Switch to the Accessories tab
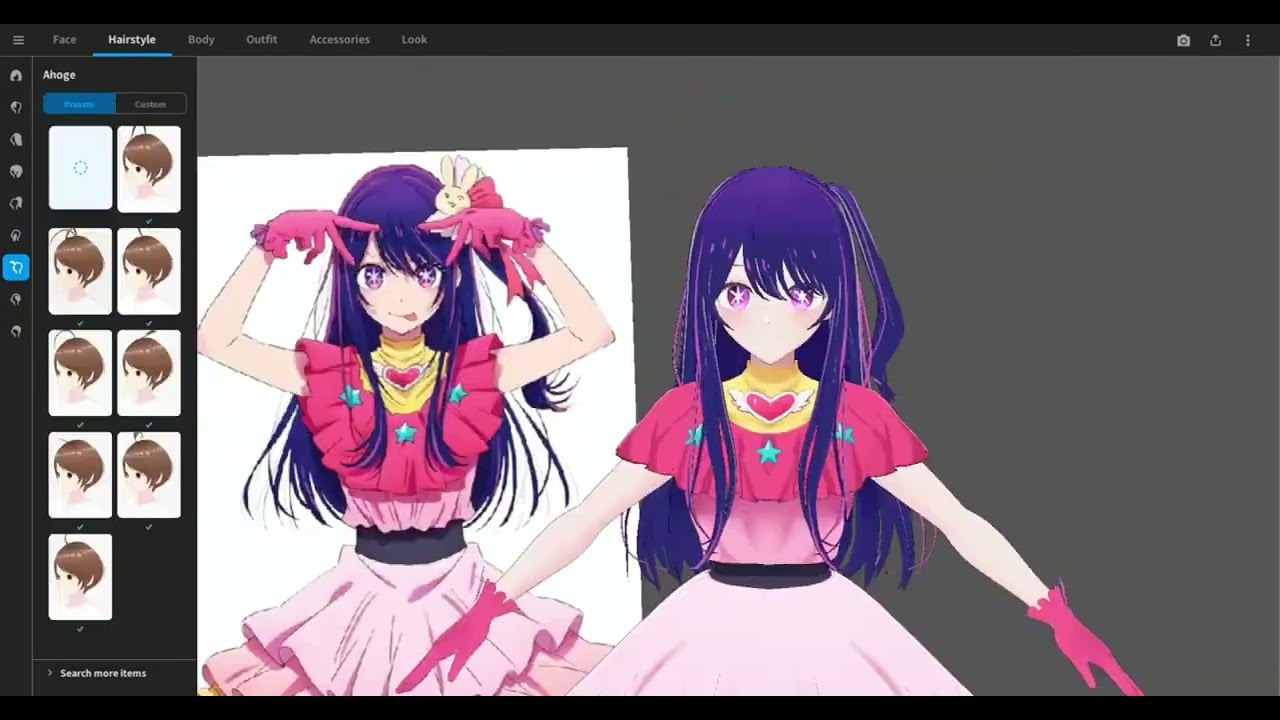 (340, 39)
